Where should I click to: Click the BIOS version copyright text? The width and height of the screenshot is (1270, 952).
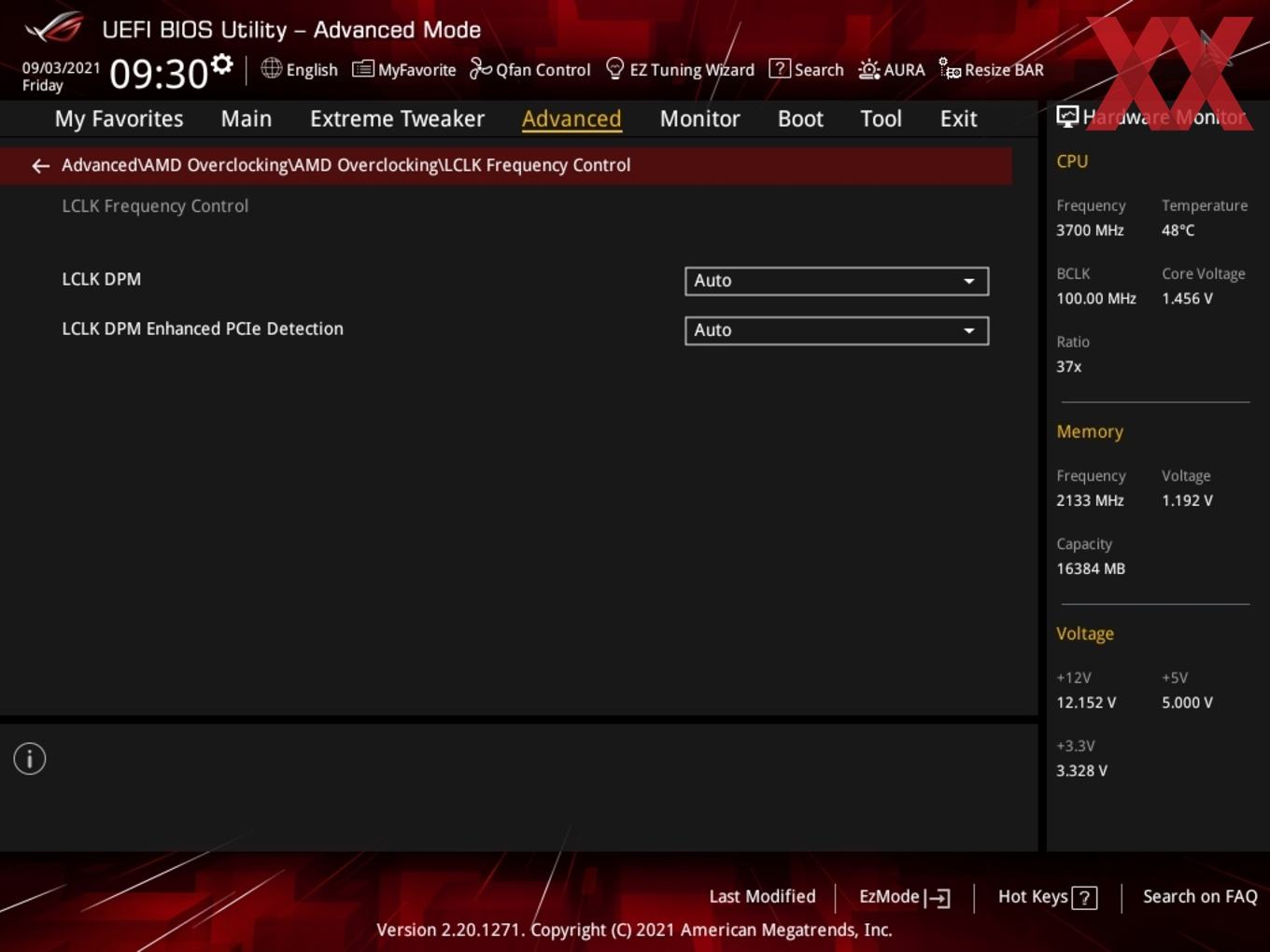pyautogui.click(x=634, y=931)
